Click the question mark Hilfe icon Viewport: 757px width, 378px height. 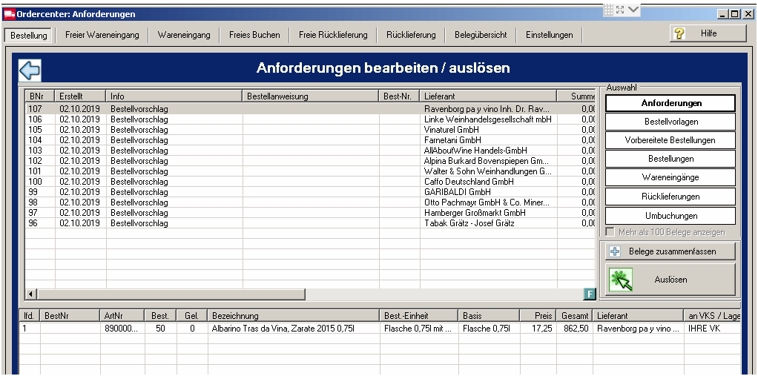679,34
